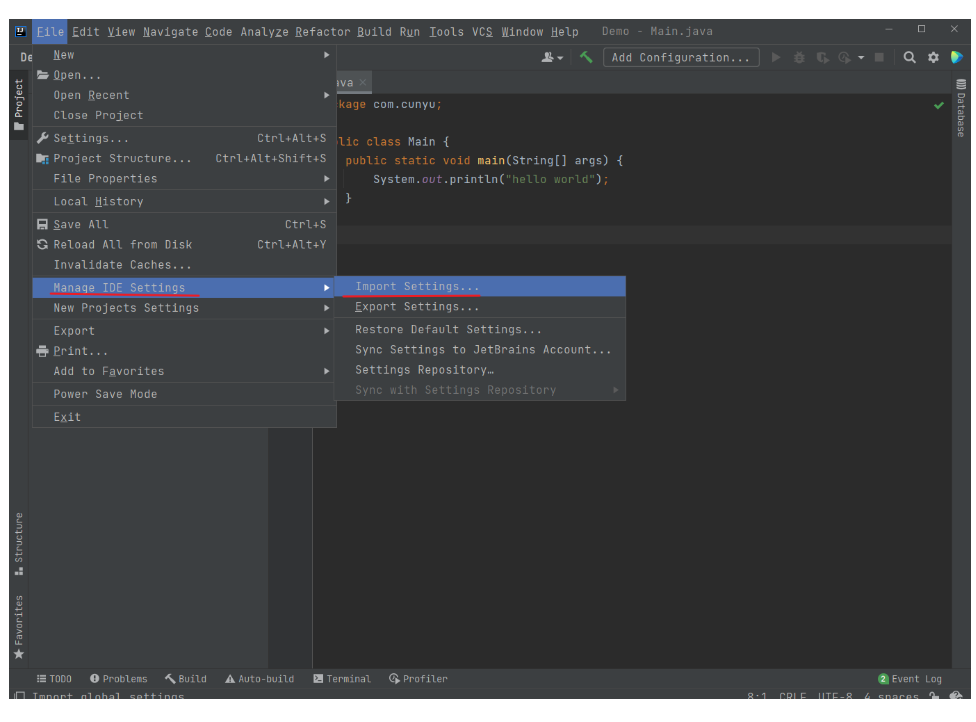Open IDE Settings via the gear icon
The height and width of the screenshot is (722, 976).
click(x=933, y=57)
